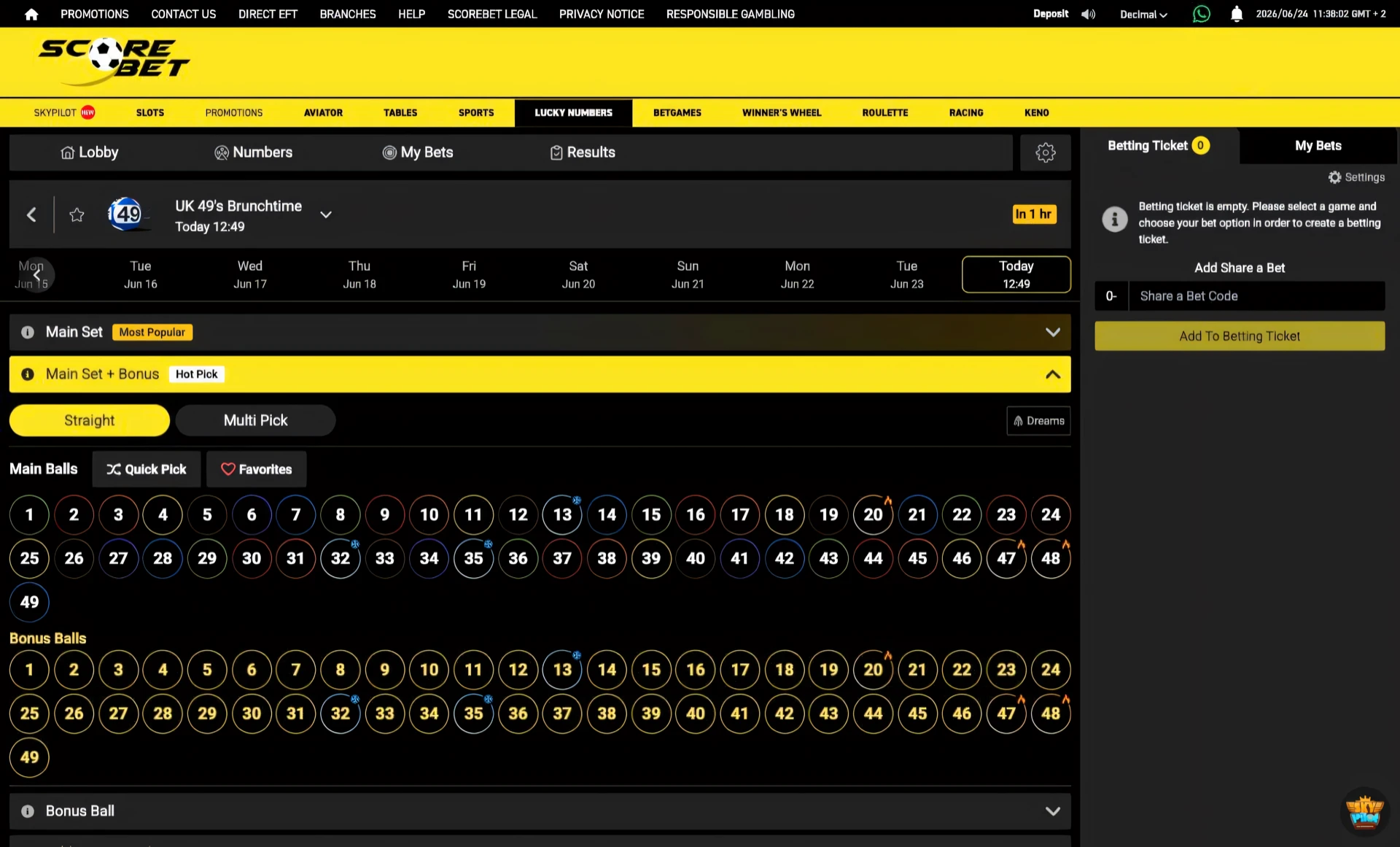The height and width of the screenshot is (847, 1400).
Task: Open CONTACT US link
Action: click(183, 14)
